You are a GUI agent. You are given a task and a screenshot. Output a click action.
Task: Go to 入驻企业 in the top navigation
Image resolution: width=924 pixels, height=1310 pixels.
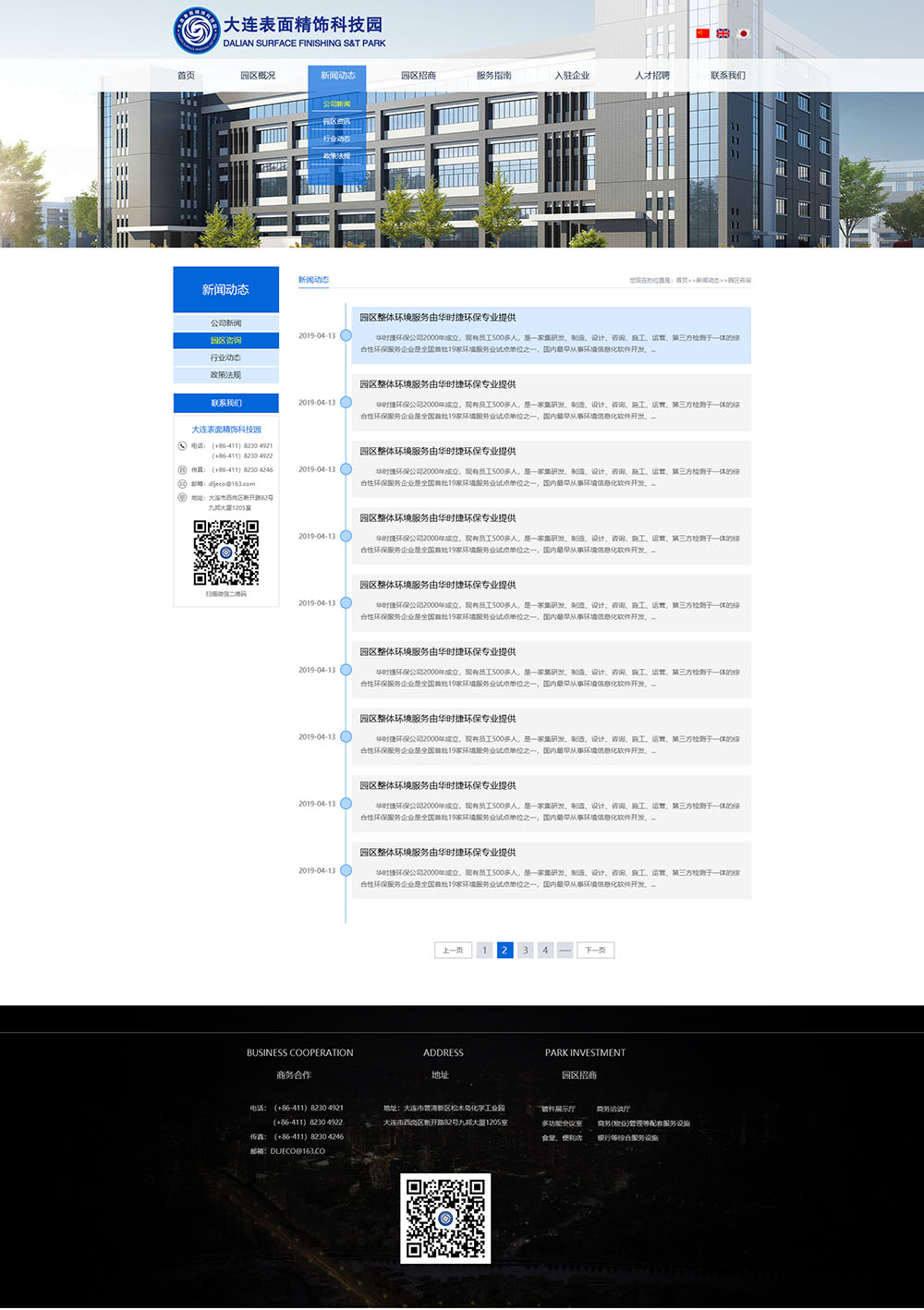pyautogui.click(x=572, y=76)
